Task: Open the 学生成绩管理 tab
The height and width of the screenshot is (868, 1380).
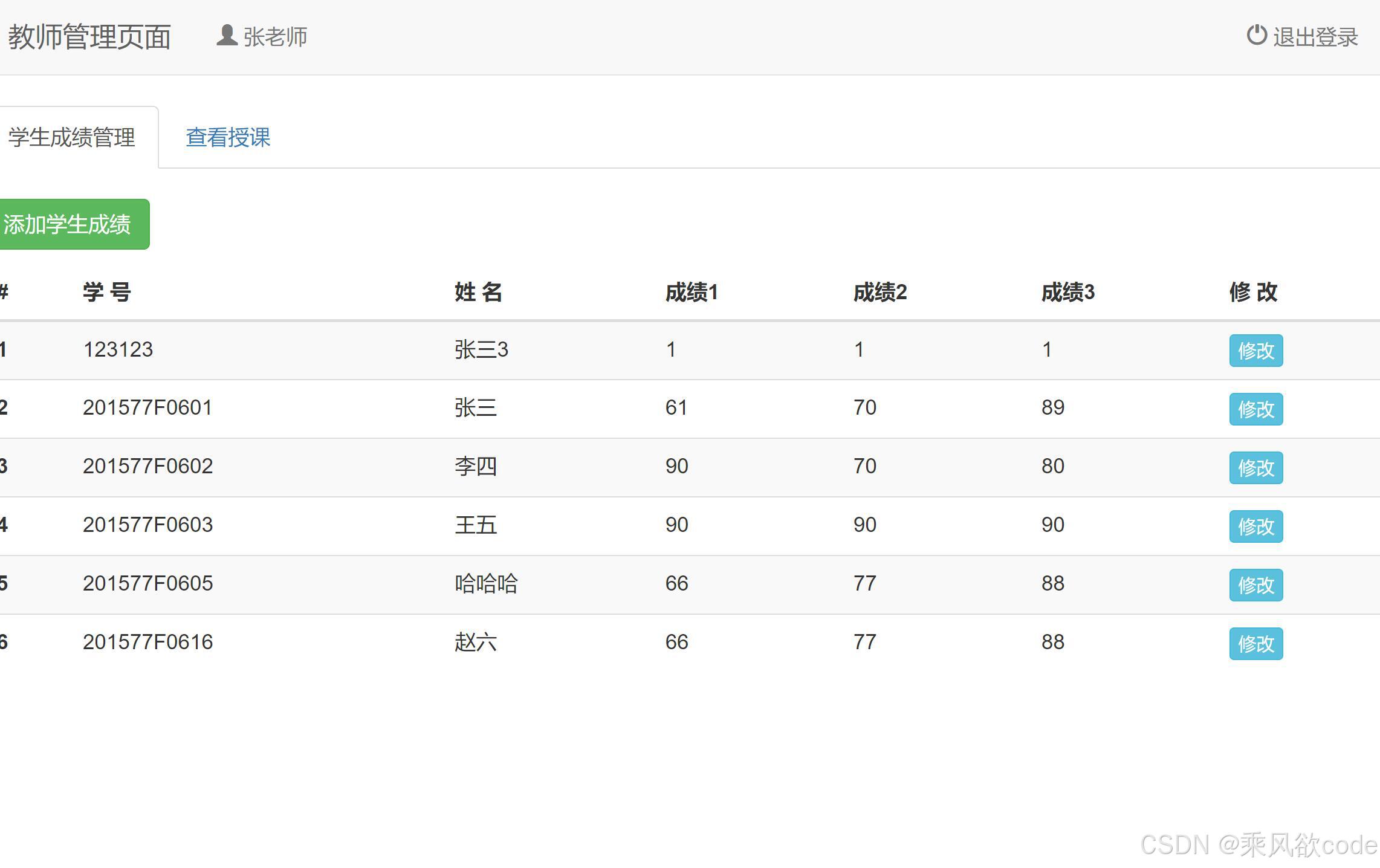Action: [x=72, y=137]
